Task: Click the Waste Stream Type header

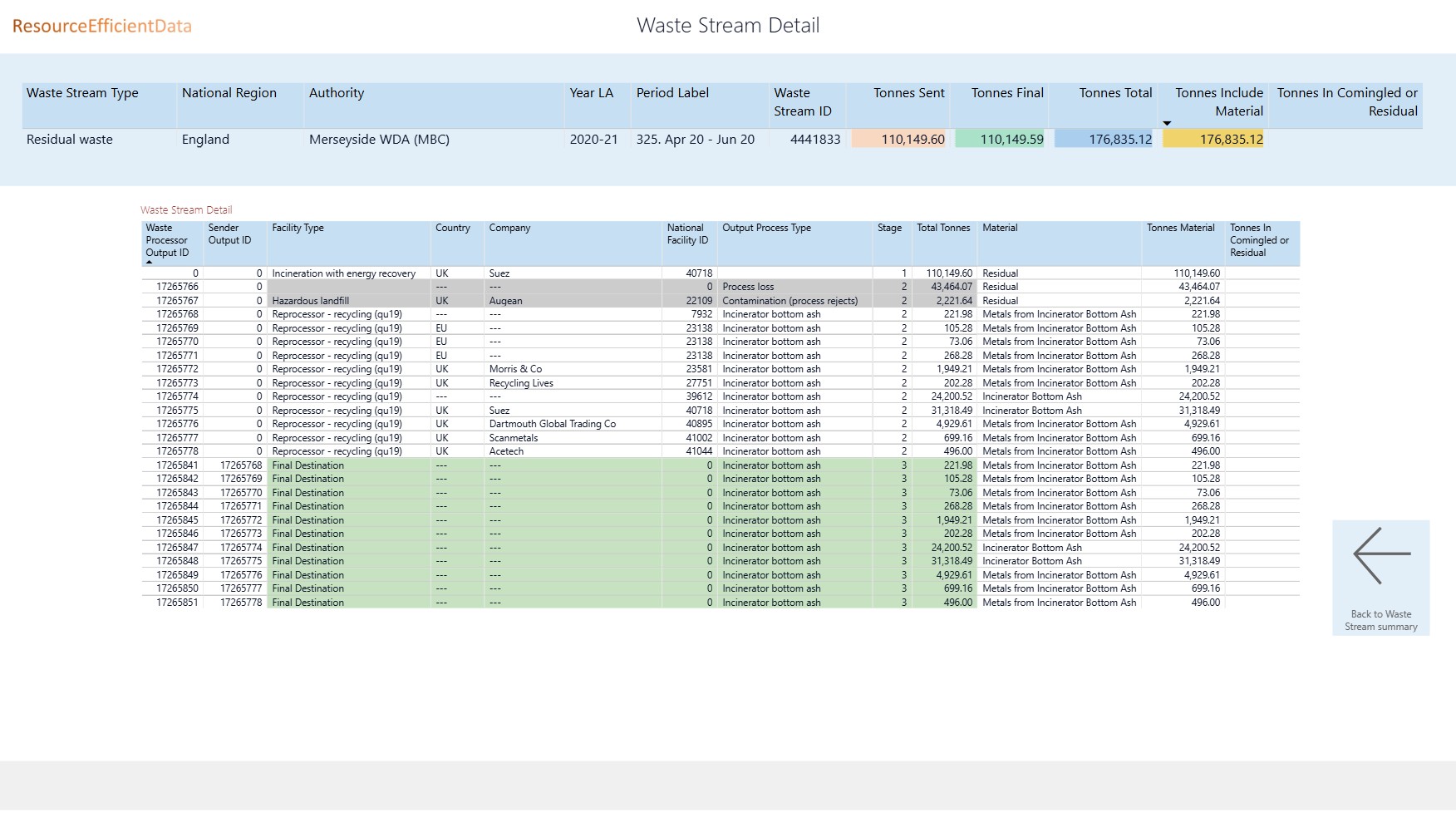Action: coord(82,93)
